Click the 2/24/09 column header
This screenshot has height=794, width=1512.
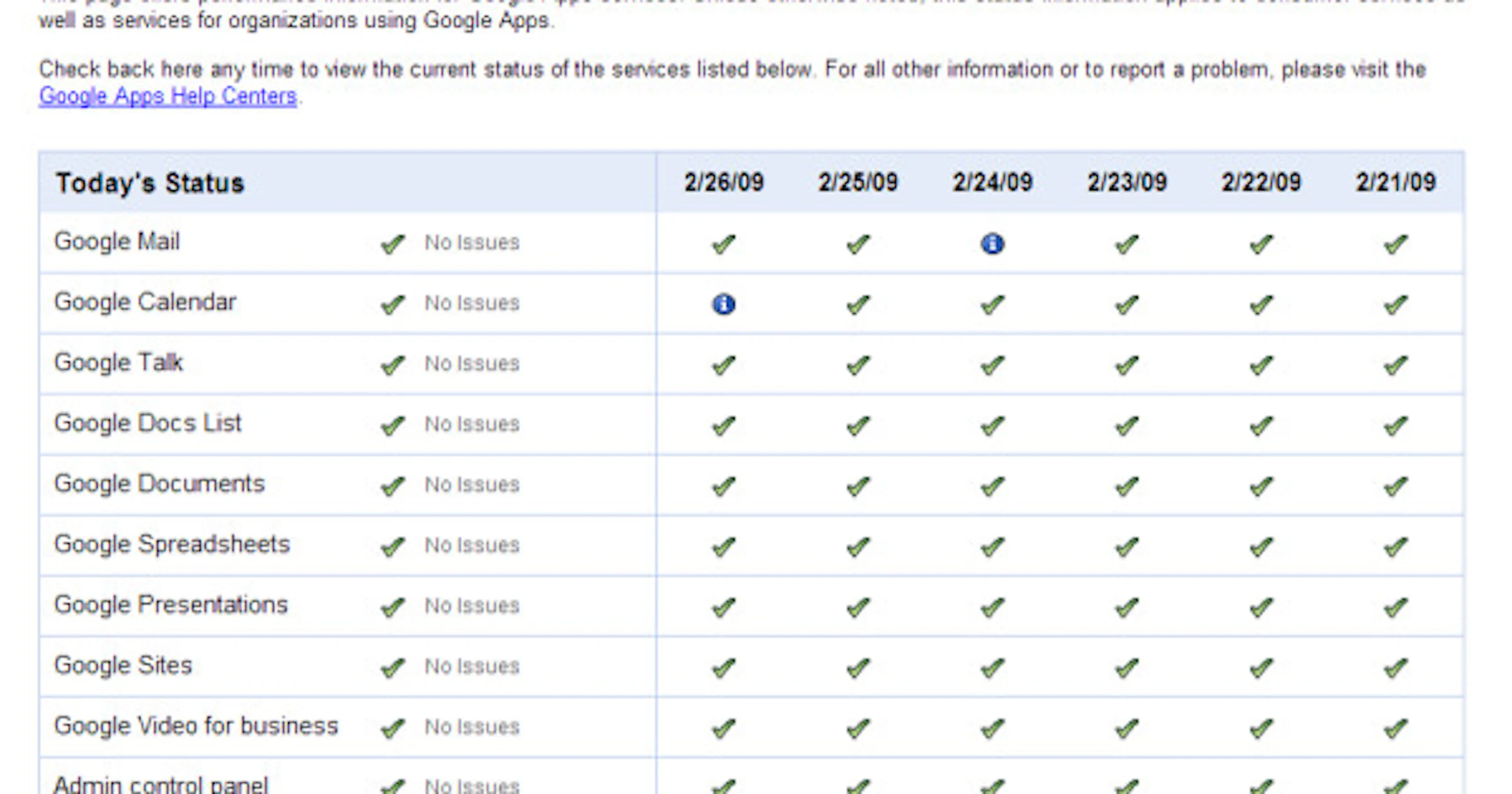(x=992, y=182)
